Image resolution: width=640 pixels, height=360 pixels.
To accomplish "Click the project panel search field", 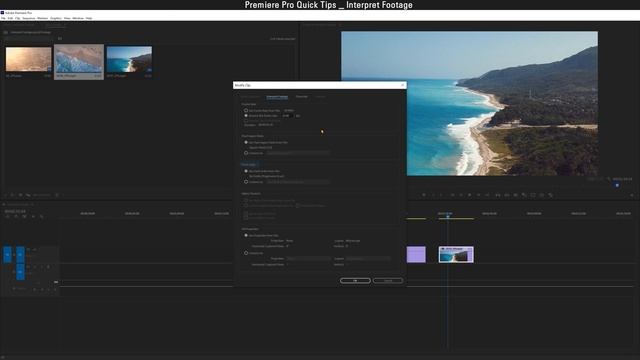I will click(29, 39).
